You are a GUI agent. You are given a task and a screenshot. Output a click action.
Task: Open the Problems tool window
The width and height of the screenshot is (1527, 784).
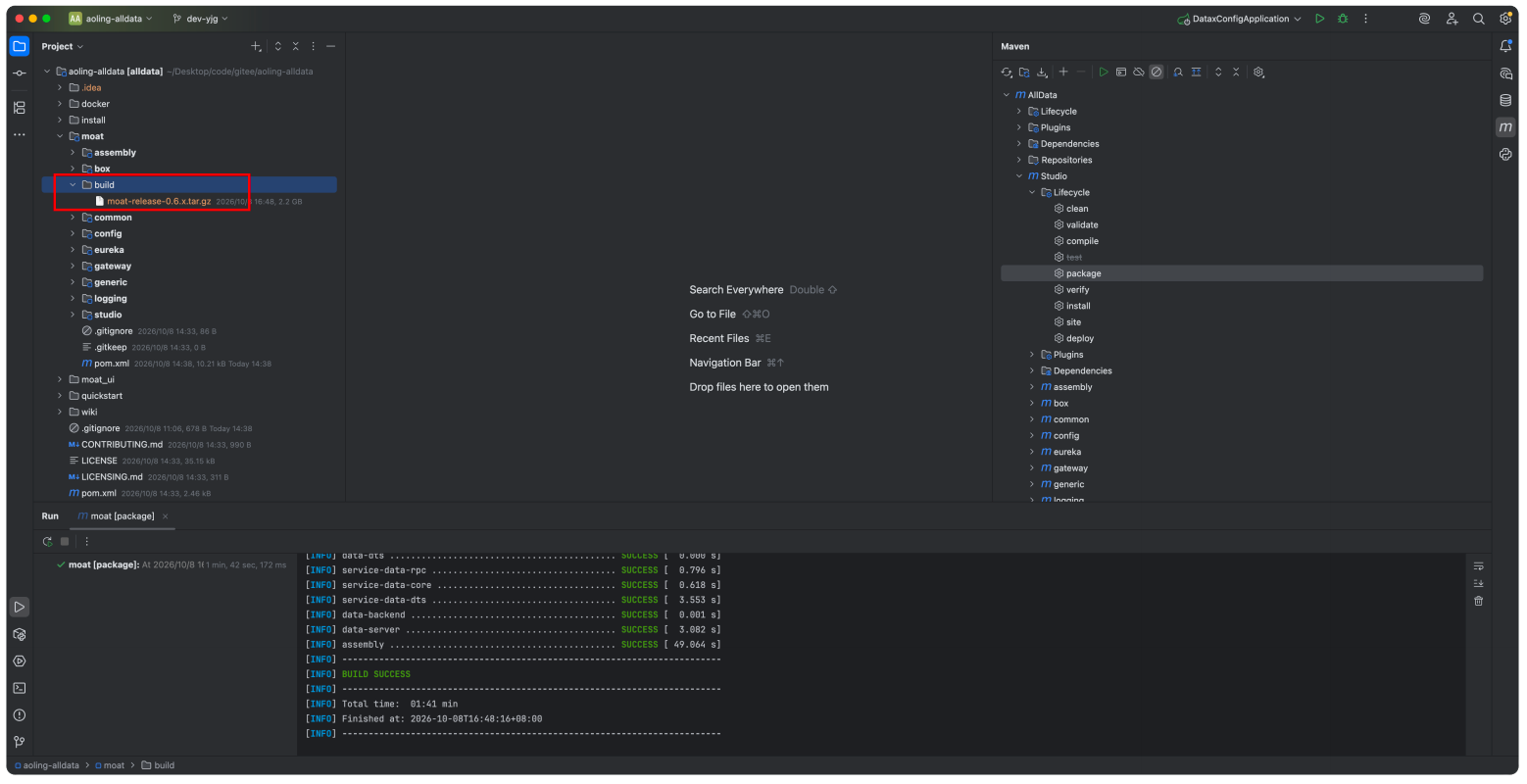(20, 715)
